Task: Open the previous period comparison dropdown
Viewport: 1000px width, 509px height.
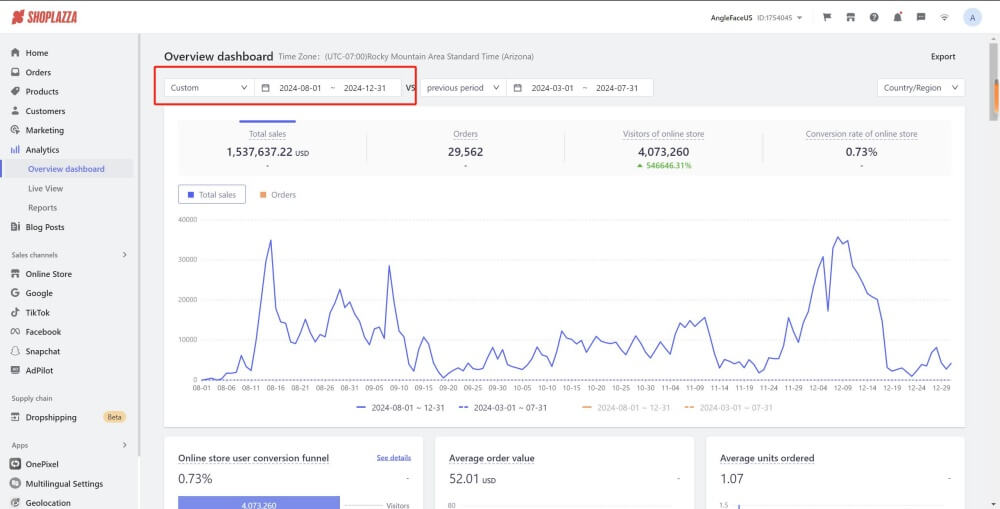Action: (x=464, y=88)
